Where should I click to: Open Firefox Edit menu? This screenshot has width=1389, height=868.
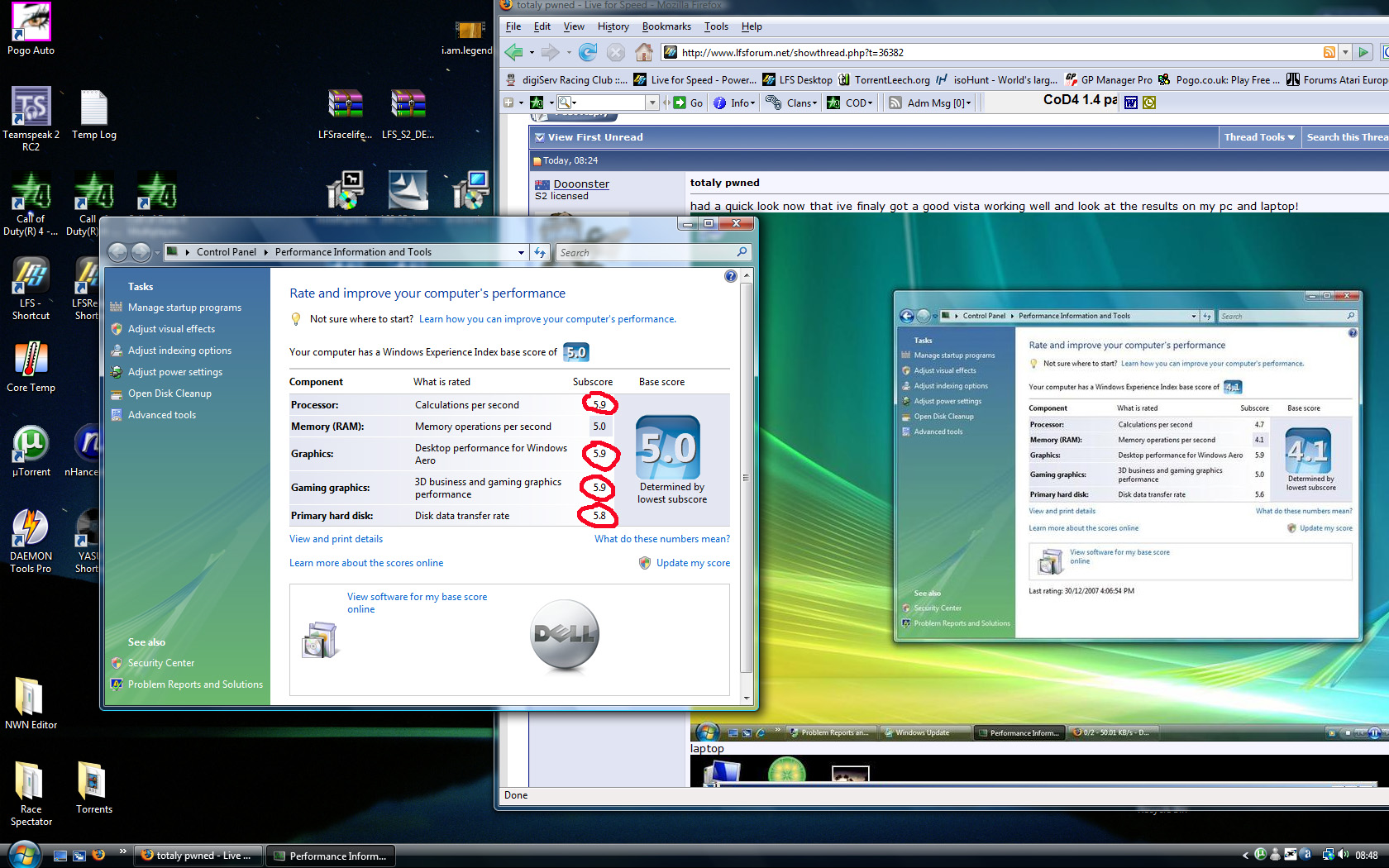[542, 26]
